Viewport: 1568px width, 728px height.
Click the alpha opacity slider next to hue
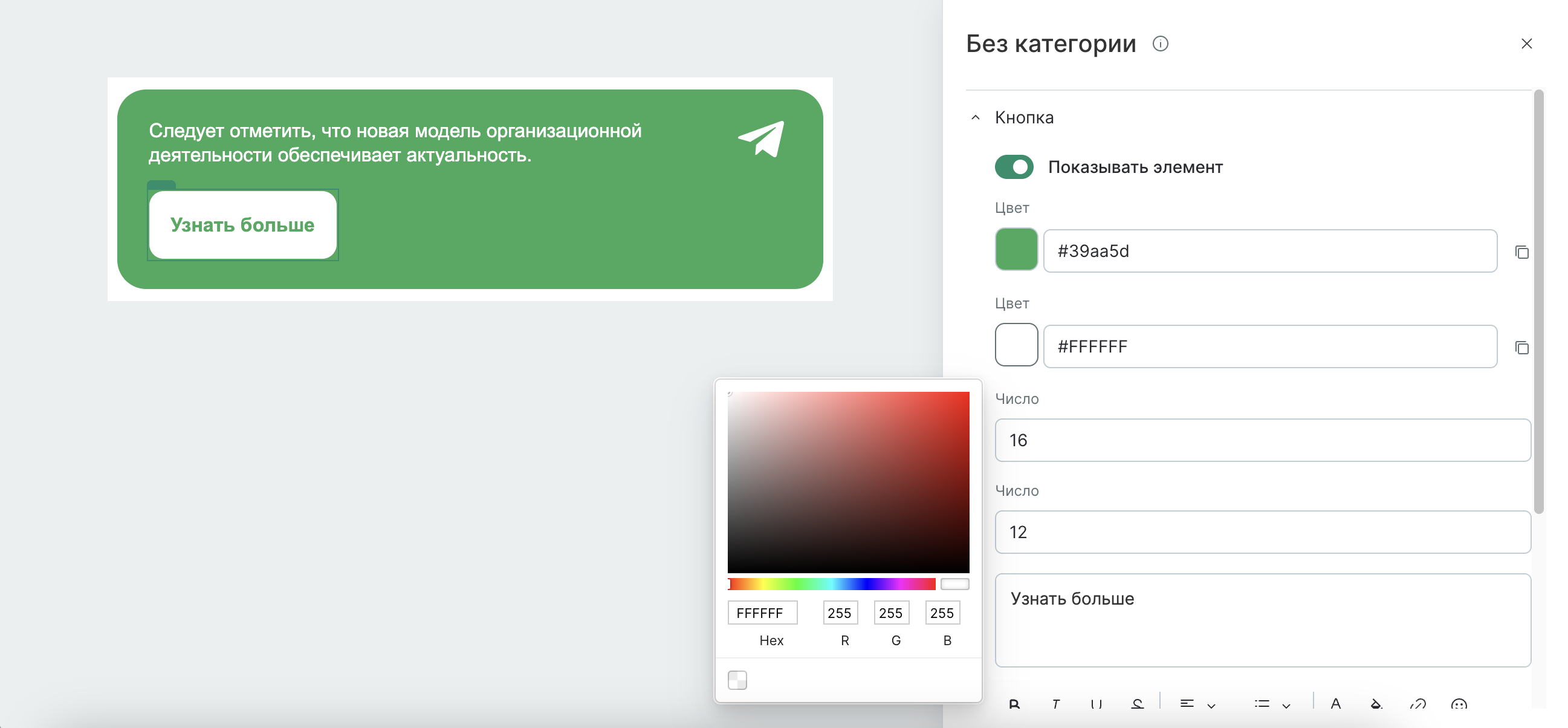[x=954, y=584]
